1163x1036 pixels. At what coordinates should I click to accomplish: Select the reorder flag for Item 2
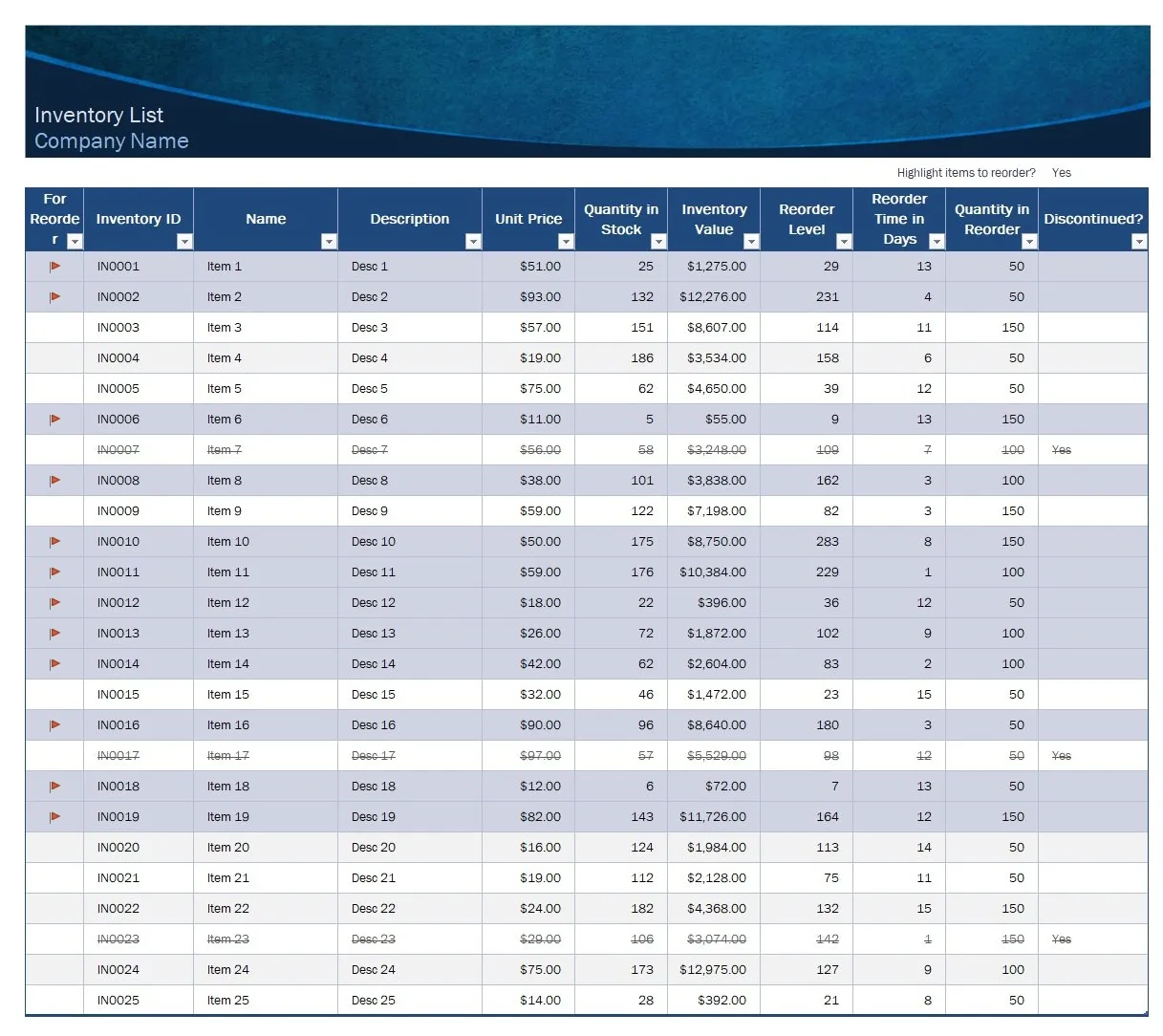[54, 297]
